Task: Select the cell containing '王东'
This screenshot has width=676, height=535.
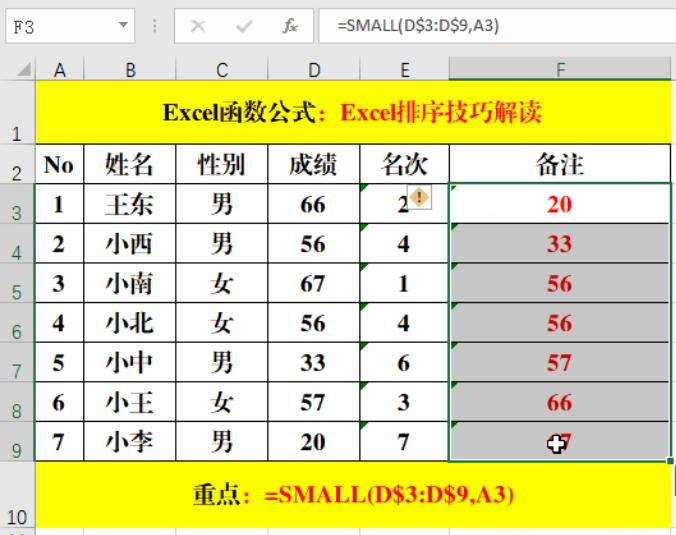Action: [x=130, y=203]
